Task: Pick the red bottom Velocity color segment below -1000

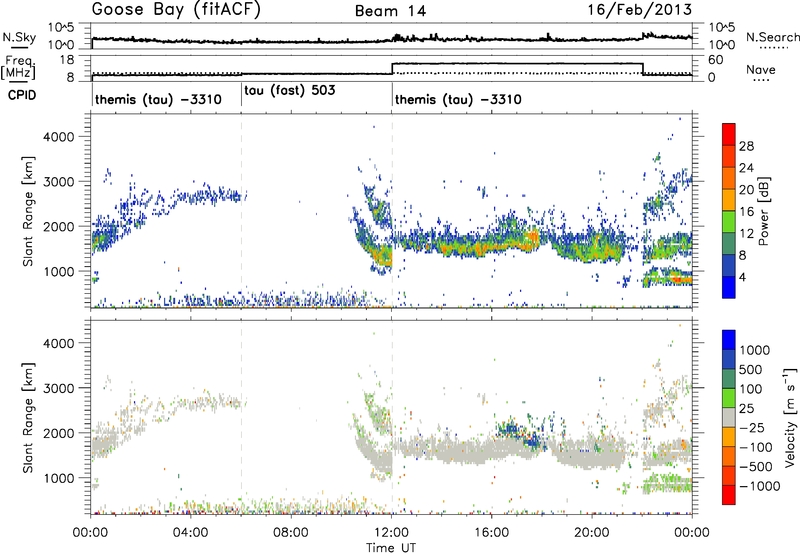Action: (729, 495)
